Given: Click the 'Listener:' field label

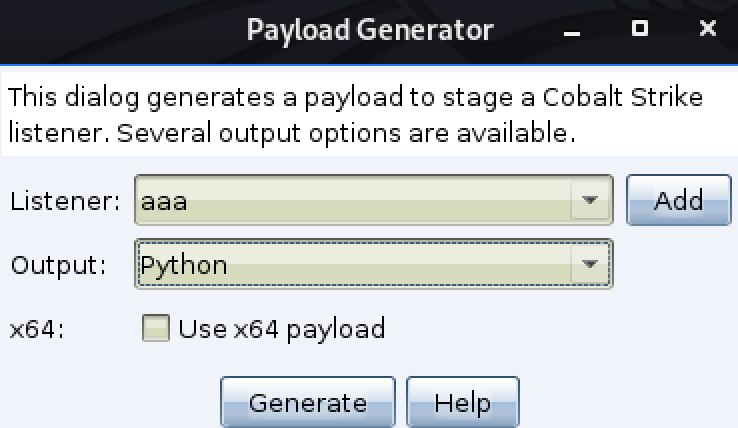Looking at the screenshot, I should pyautogui.click(x=65, y=201).
